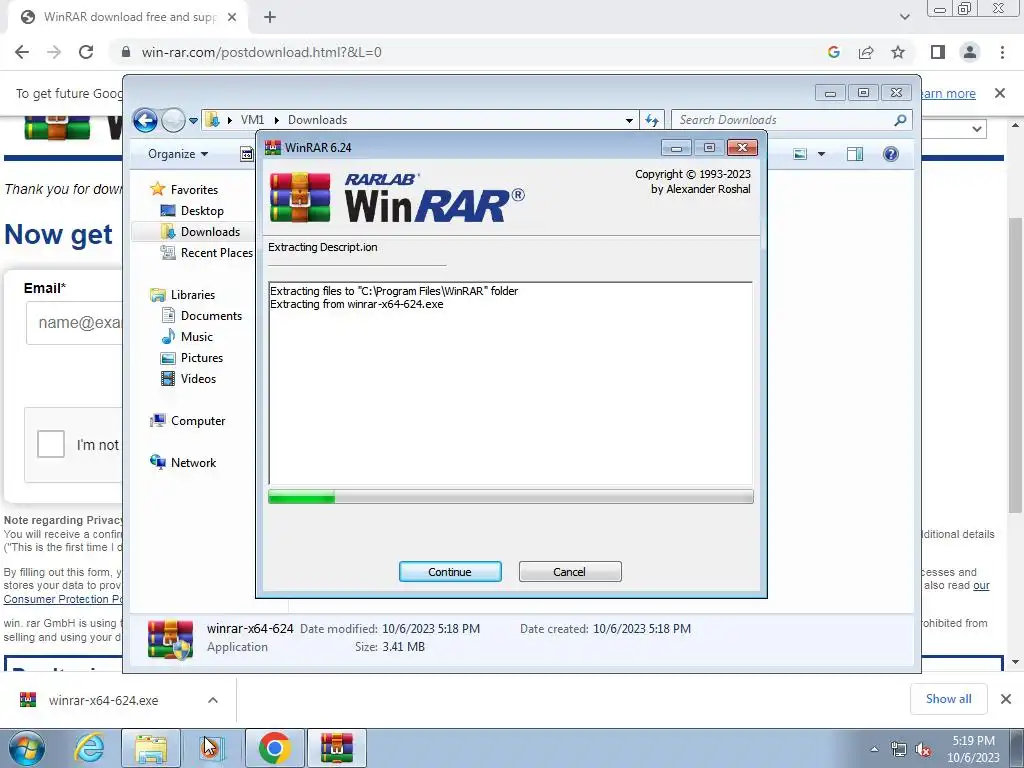The width and height of the screenshot is (1024, 768).
Task: Open Chrome profile icon
Action: click(x=970, y=52)
